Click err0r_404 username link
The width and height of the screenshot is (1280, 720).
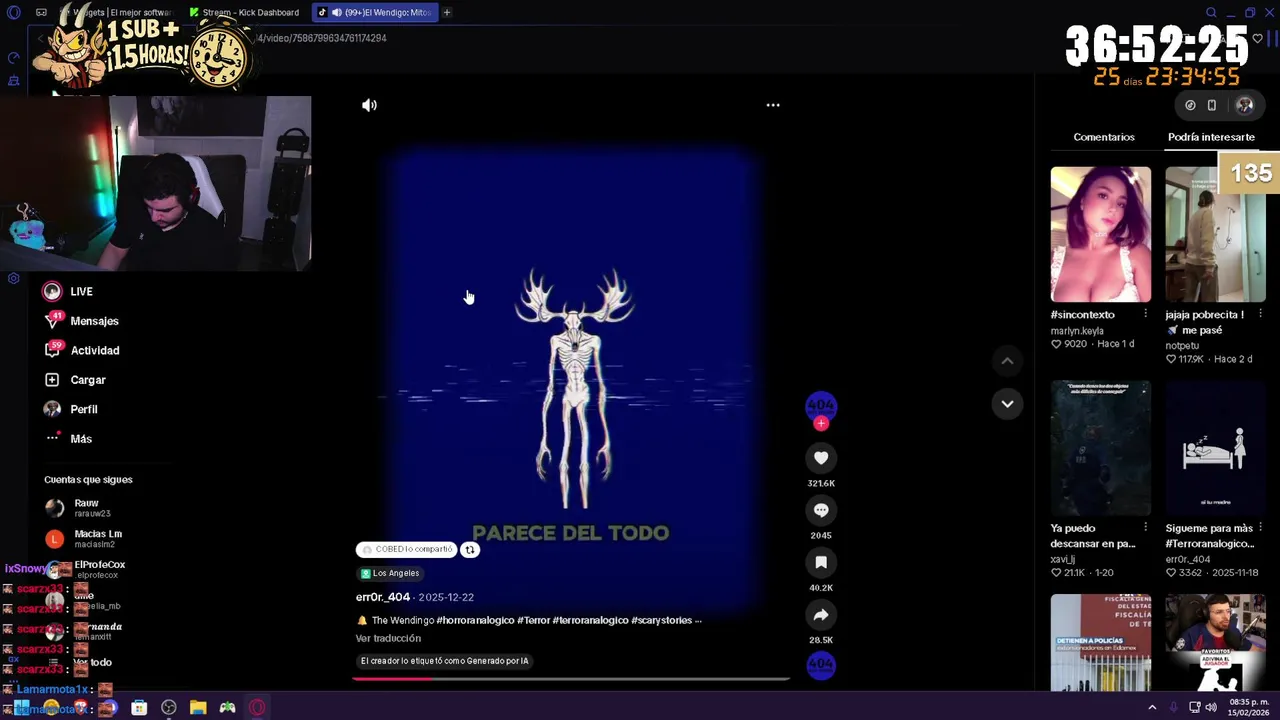click(x=383, y=597)
